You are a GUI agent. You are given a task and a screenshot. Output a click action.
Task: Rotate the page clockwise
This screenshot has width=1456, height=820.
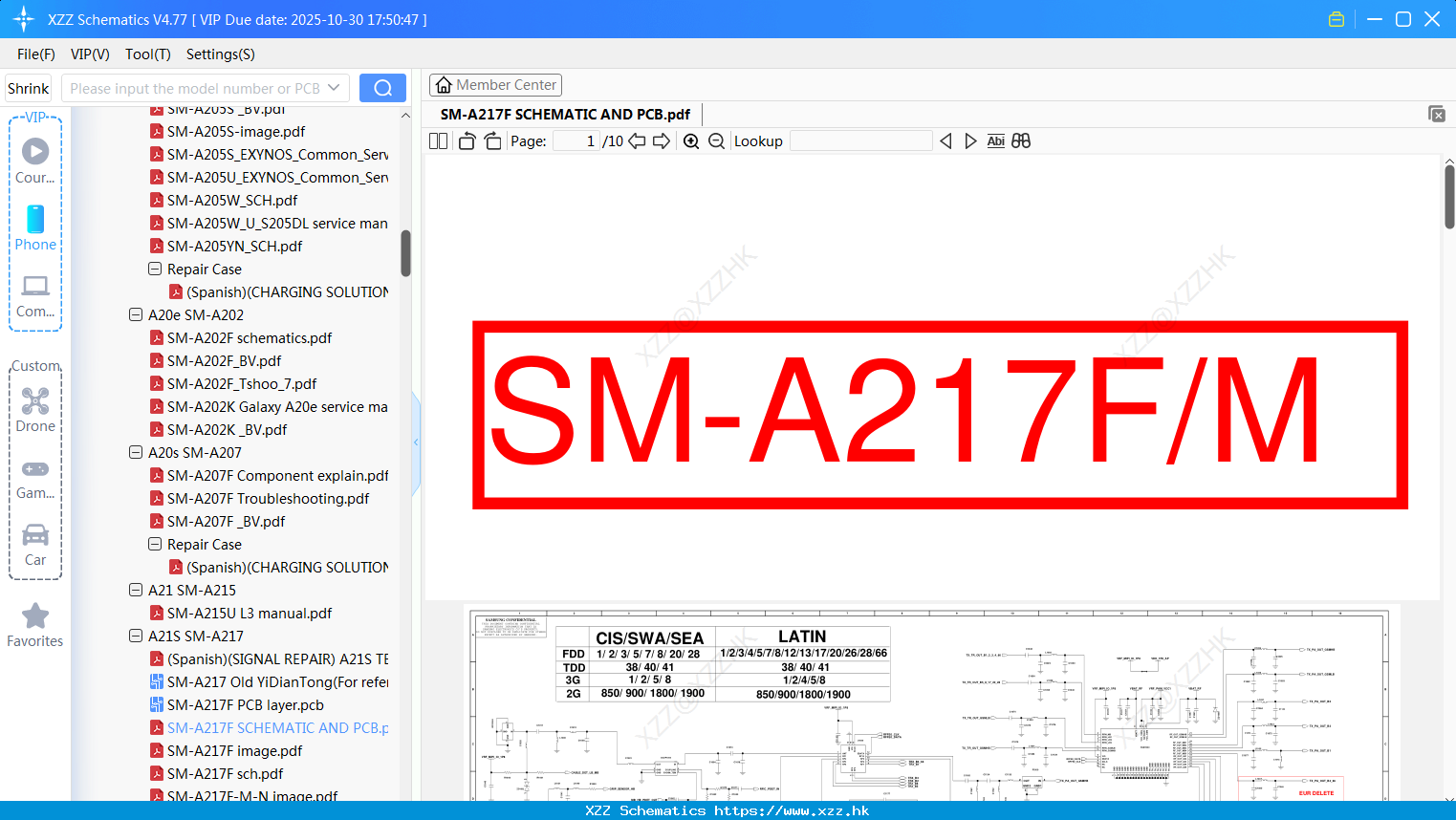point(492,141)
